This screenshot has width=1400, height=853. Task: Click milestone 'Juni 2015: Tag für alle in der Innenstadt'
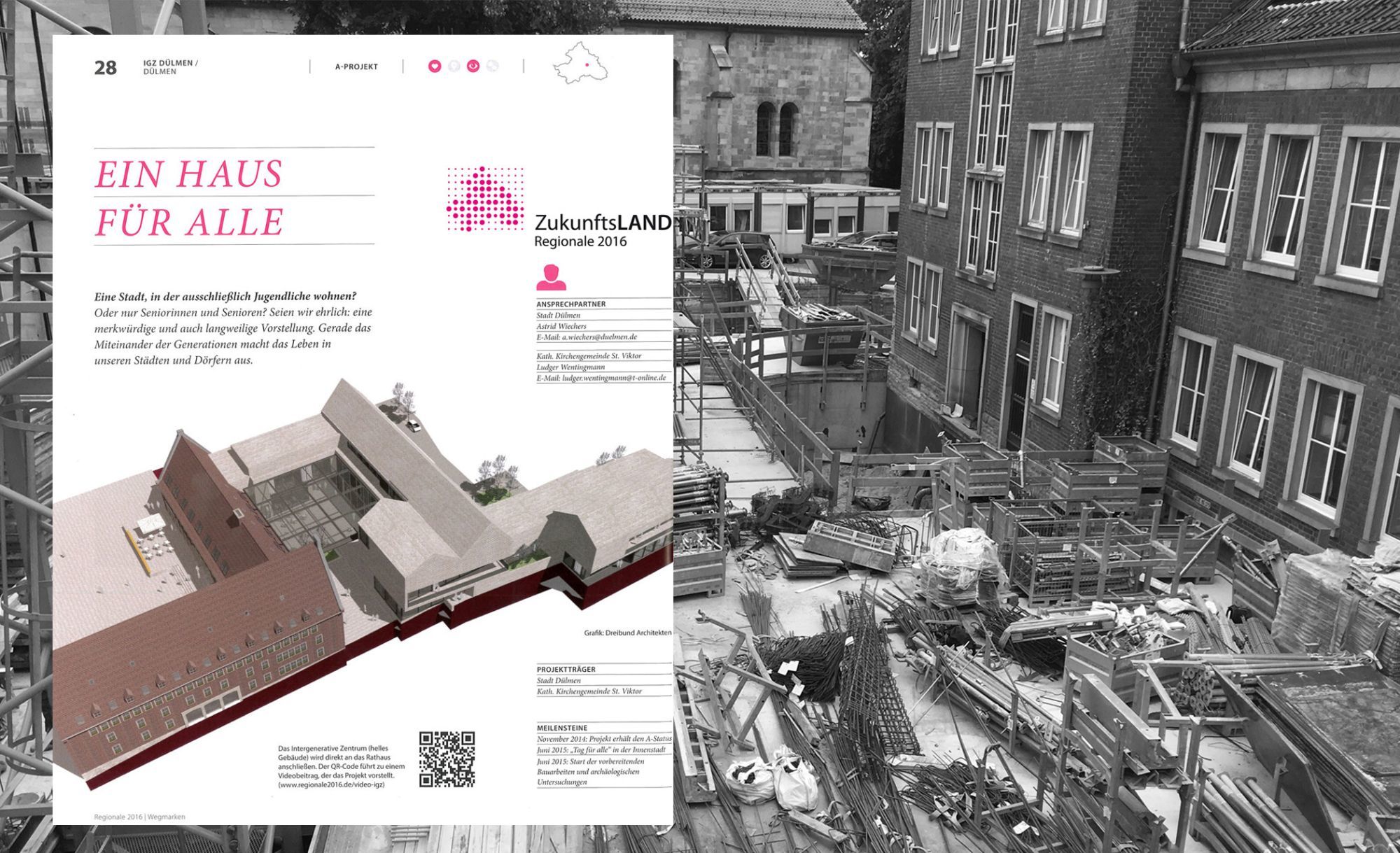[601, 750]
